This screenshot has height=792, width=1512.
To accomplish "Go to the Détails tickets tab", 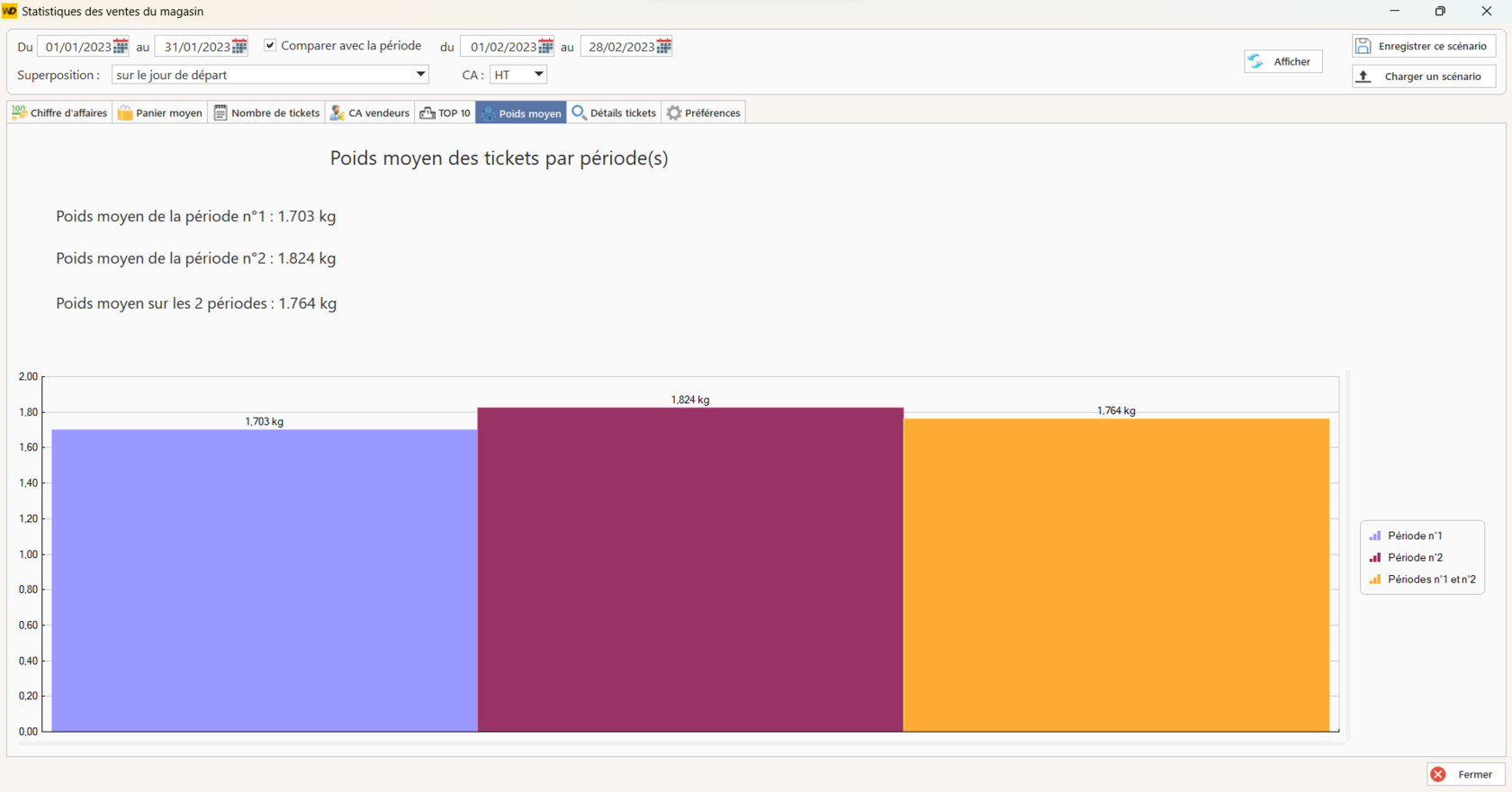I will 614,112.
